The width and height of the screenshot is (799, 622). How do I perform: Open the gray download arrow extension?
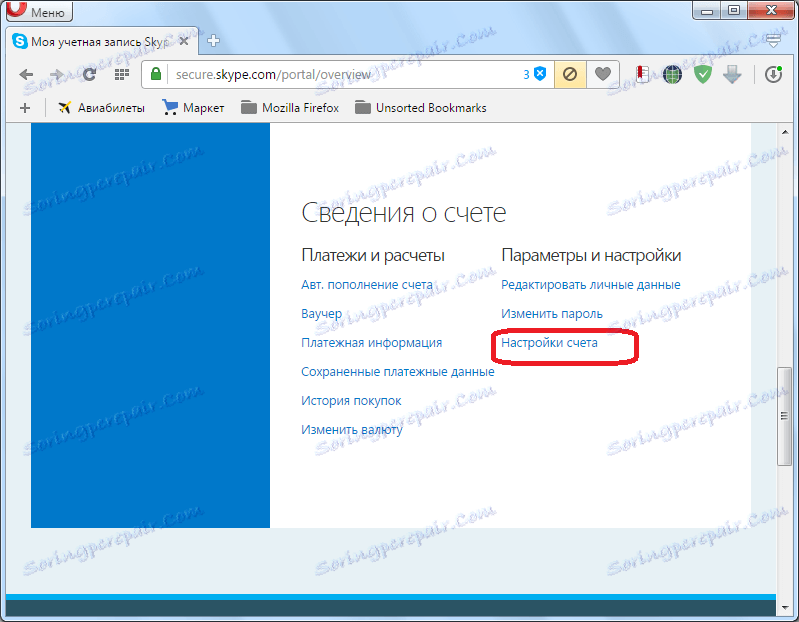[732, 74]
